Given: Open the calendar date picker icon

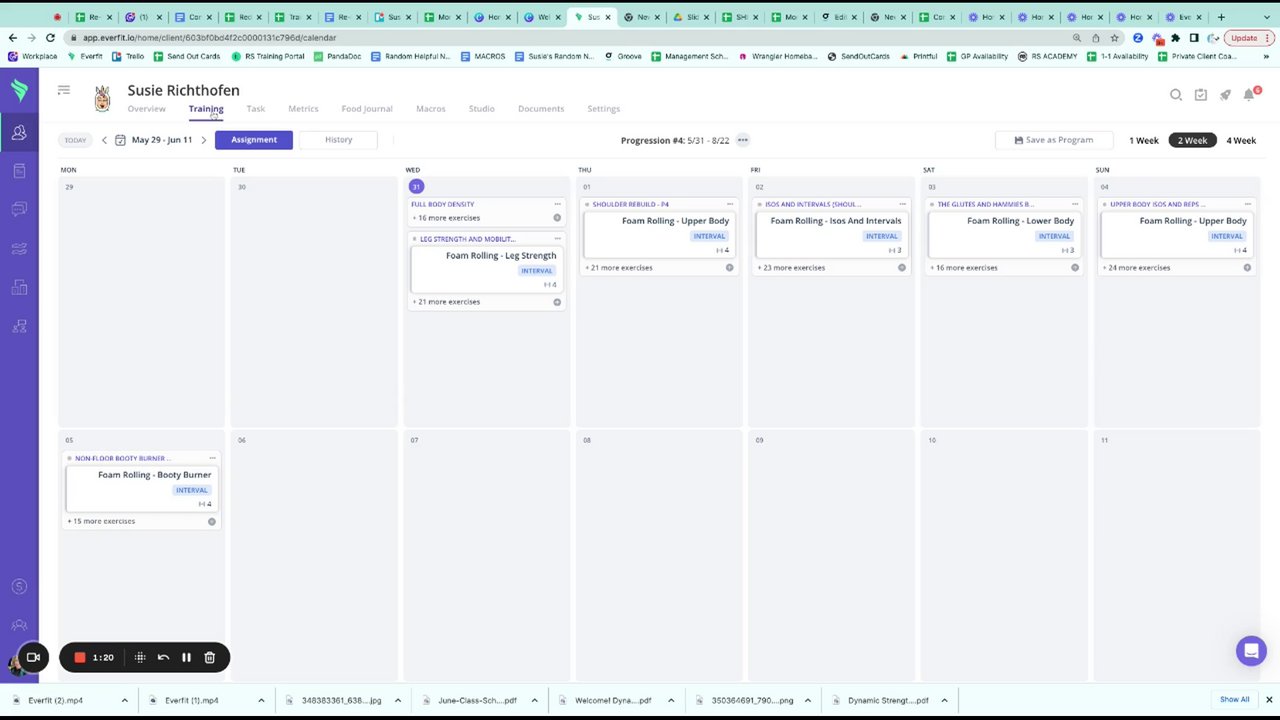Looking at the screenshot, I should pyautogui.click(x=120, y=140).
